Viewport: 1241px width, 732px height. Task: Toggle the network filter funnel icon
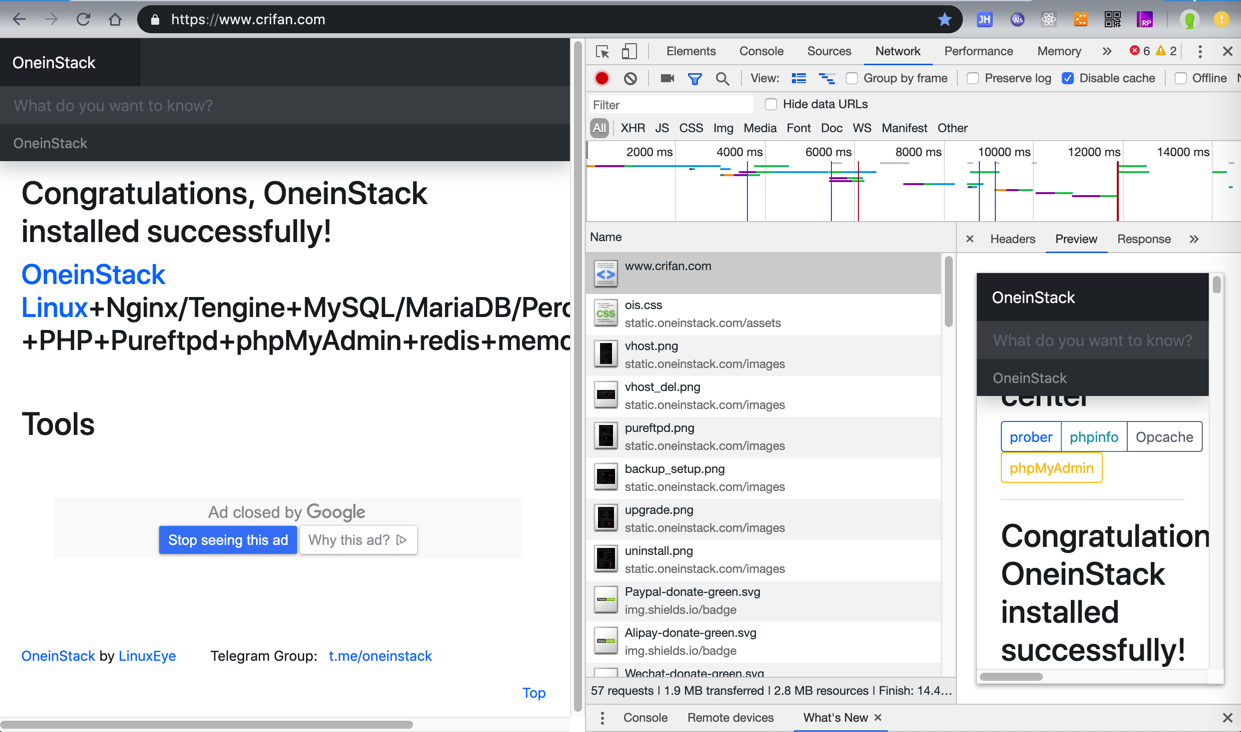(695, 78)
